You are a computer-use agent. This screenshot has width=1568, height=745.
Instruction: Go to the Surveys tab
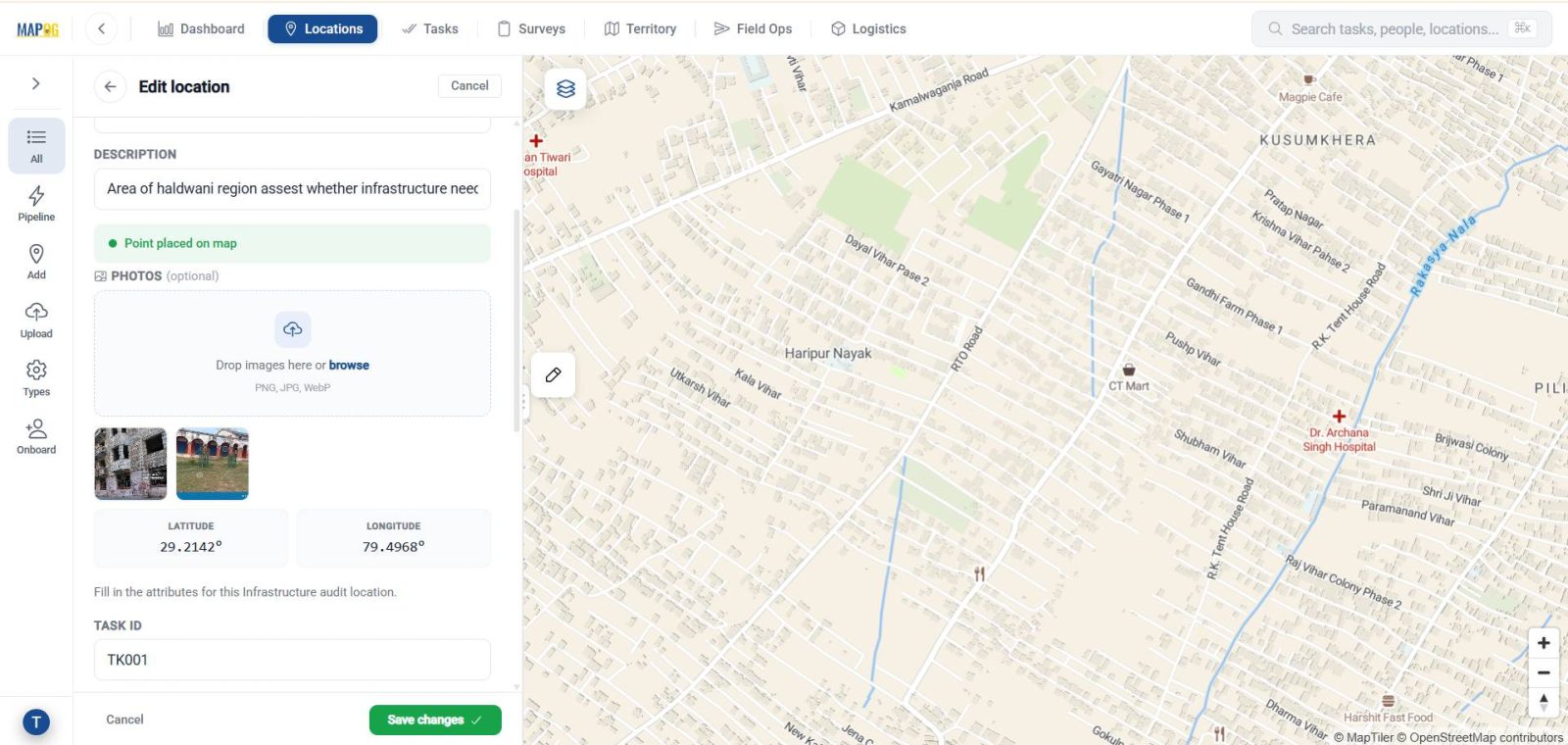(531, 28)
